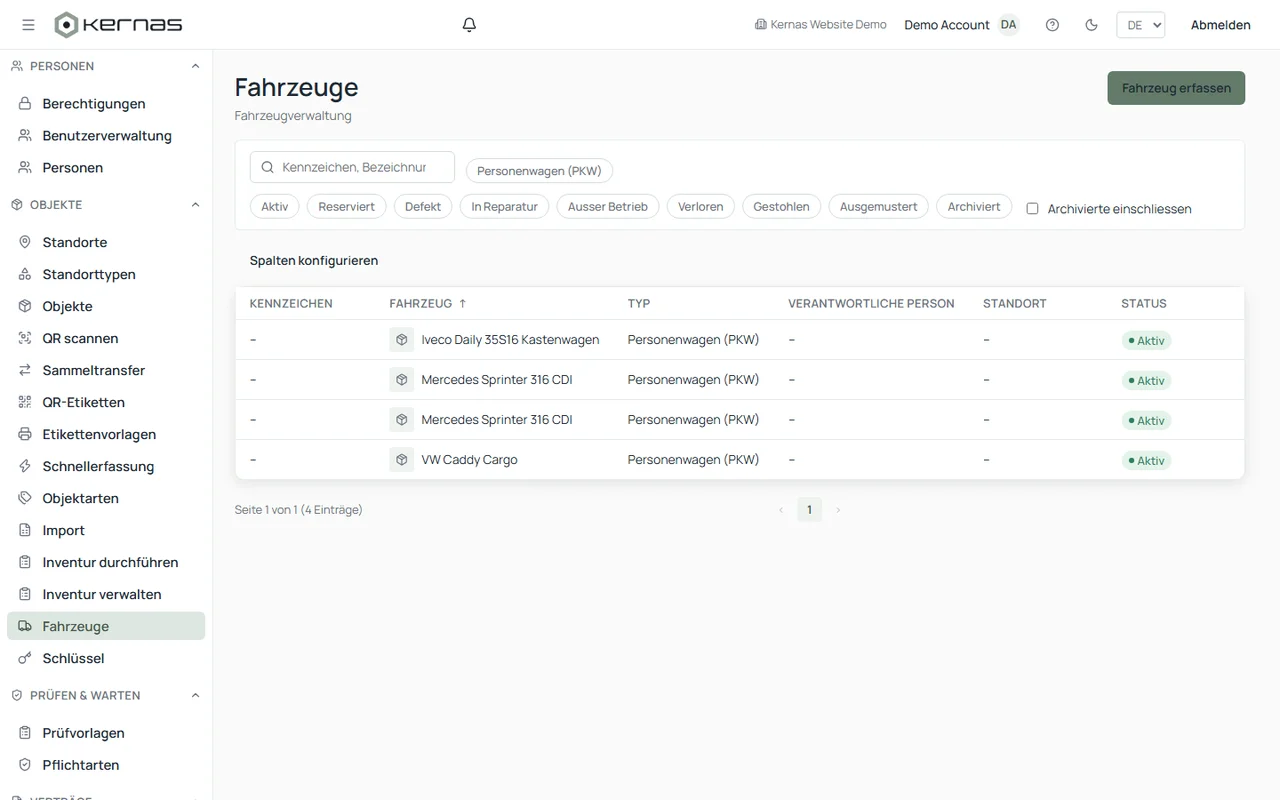Sort by the STATUS column header
Screen dimensions: 1280x800
tap(1144, 304)
